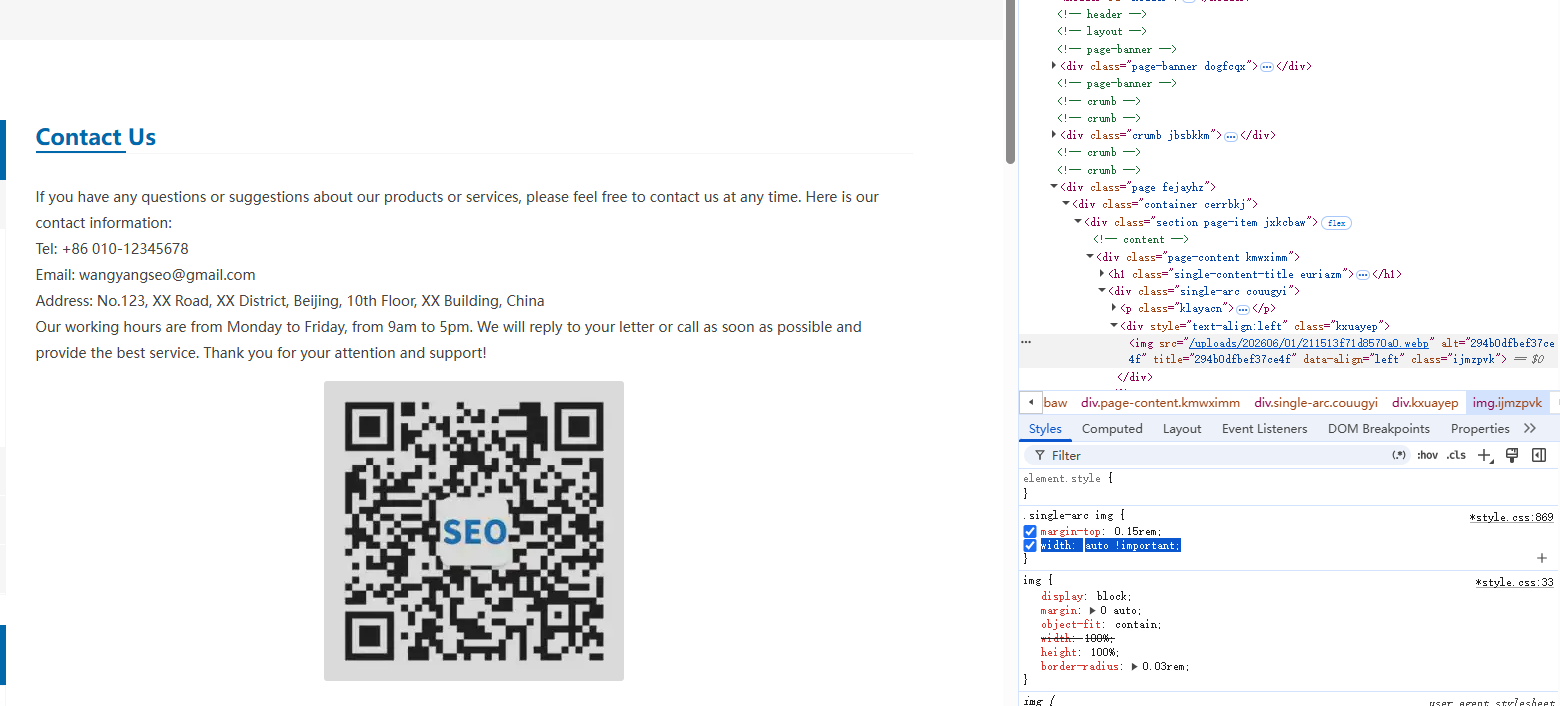
Task: Click the struck-through width: 100% declaration
Action: coord(1077,638)
